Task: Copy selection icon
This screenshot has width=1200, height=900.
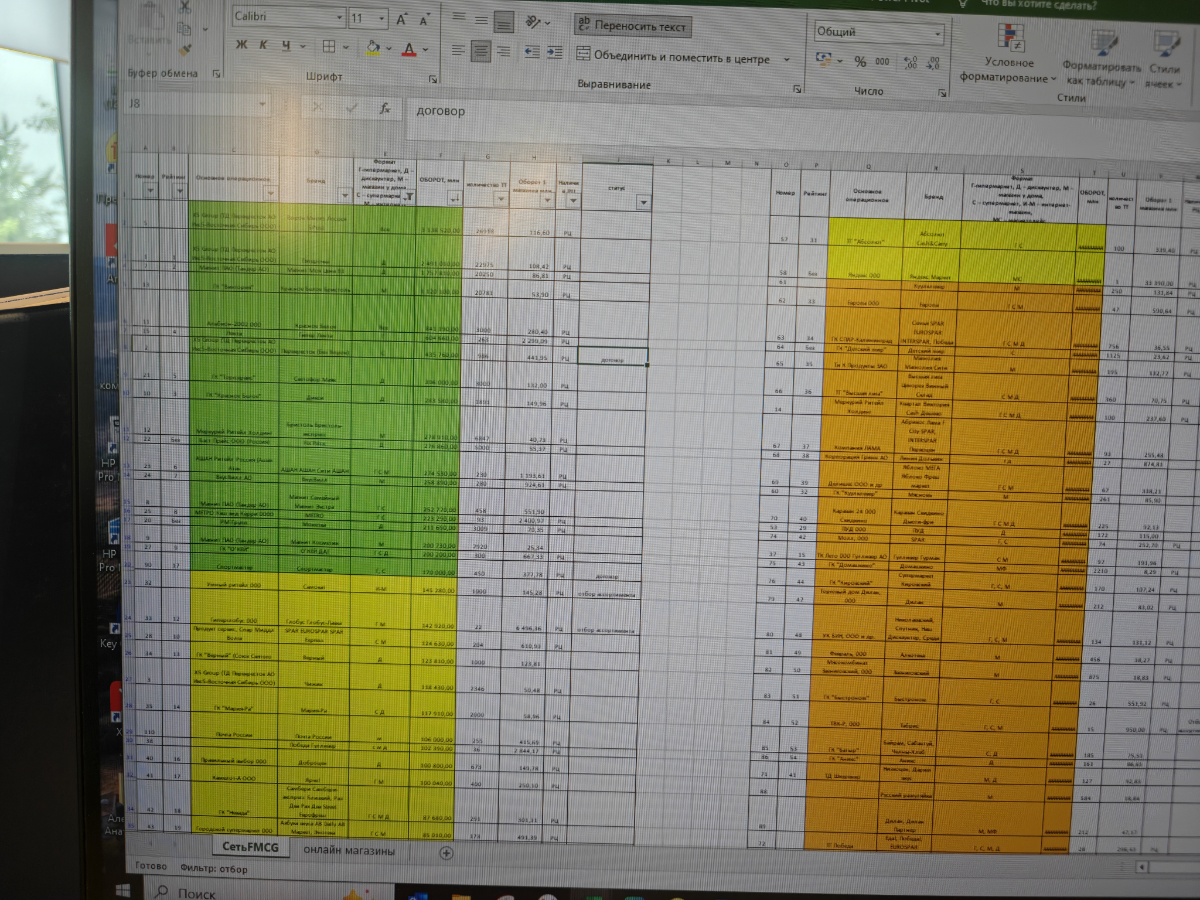Action: point(186,29)
